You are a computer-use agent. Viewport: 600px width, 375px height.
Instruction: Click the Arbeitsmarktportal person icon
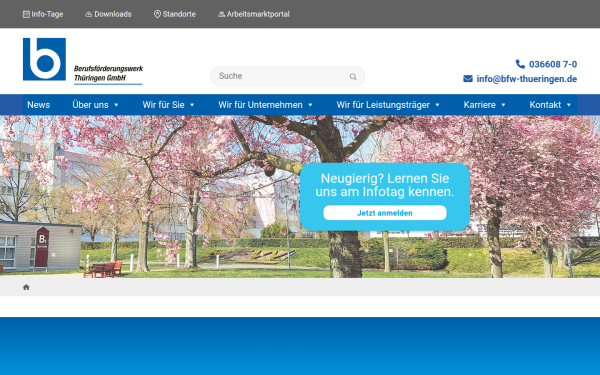coord(221,14)
